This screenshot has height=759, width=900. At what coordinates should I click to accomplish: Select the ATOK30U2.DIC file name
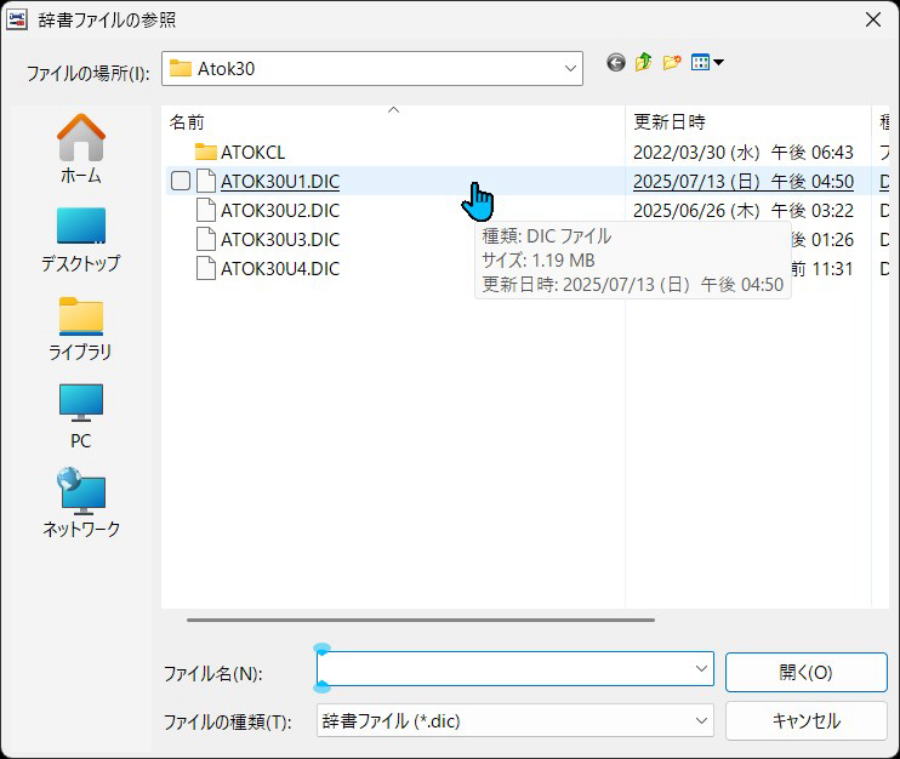tap(280, 211)
